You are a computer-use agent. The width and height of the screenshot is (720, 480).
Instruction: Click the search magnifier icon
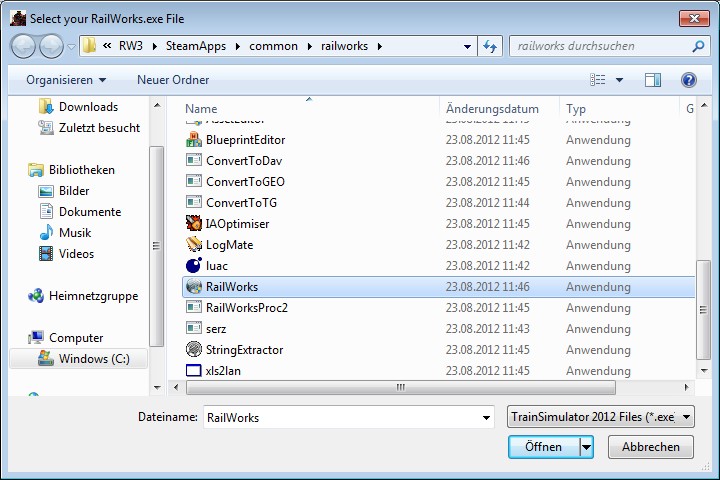[x=698, y=46]
